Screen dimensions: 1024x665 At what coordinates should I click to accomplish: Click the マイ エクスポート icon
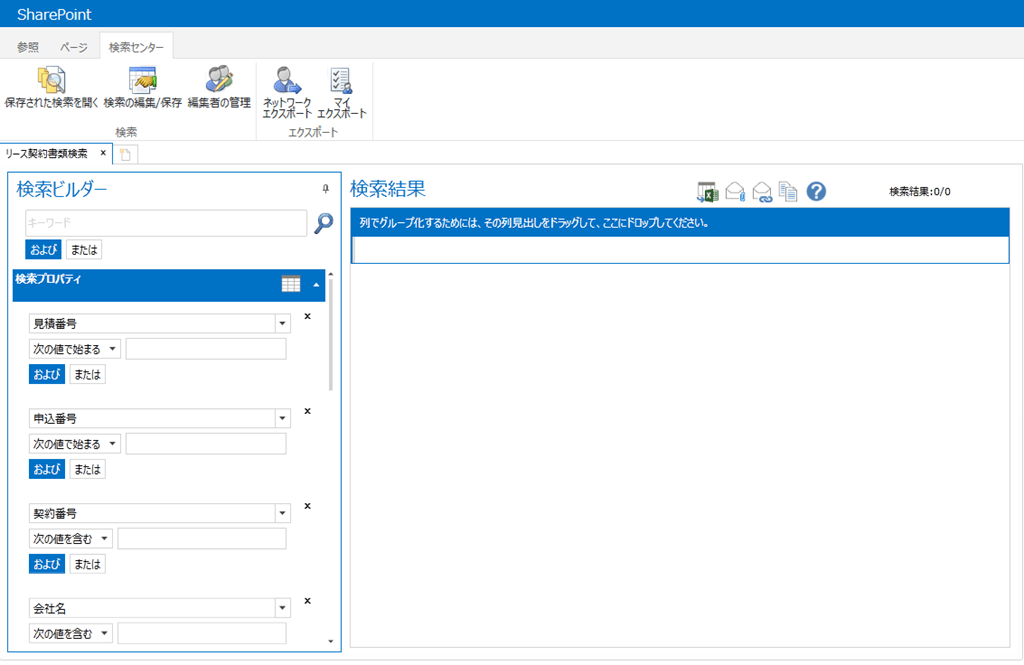pyautogui.click(x=341, y=80)
